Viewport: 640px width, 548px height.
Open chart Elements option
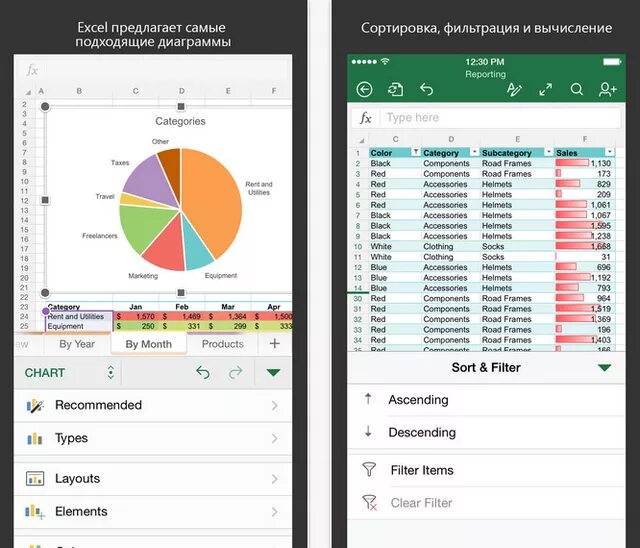153,512
